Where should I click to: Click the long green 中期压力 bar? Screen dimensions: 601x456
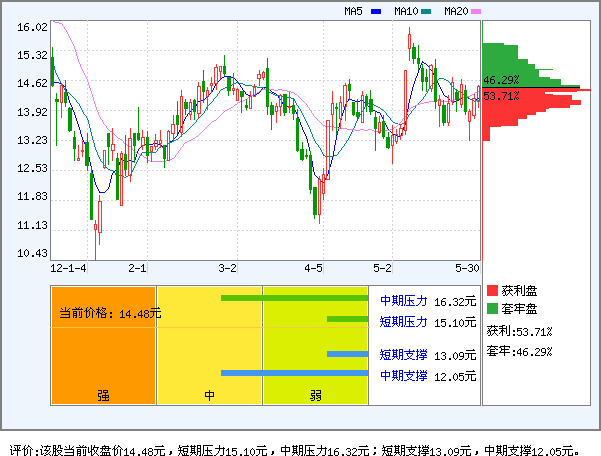point(295,298)
